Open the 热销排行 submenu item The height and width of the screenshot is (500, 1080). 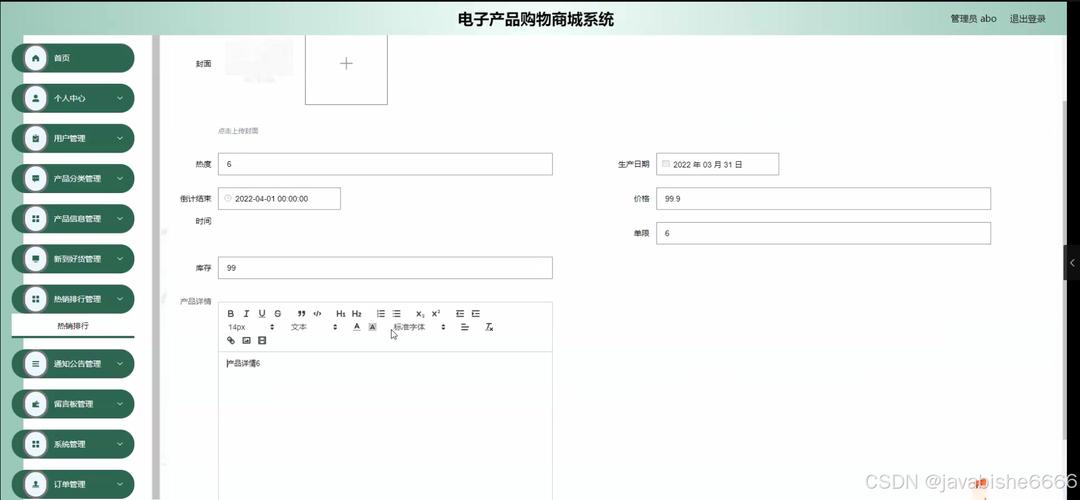coord(73,326)
